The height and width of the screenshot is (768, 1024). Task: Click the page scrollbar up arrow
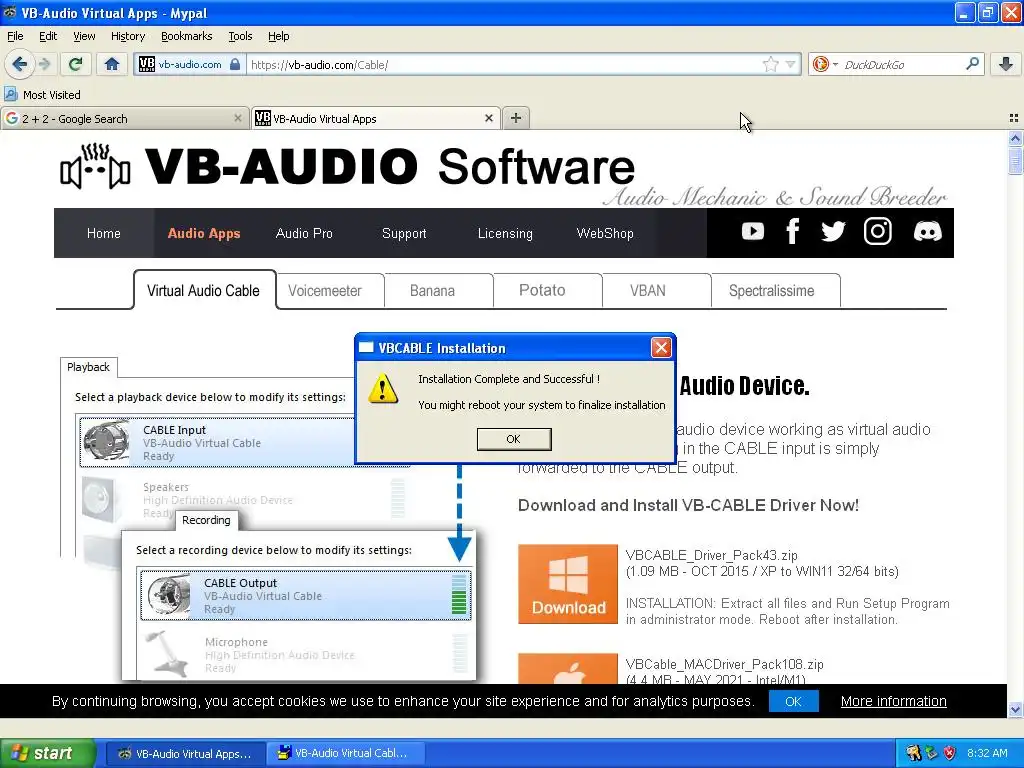tap(1015, 138)
